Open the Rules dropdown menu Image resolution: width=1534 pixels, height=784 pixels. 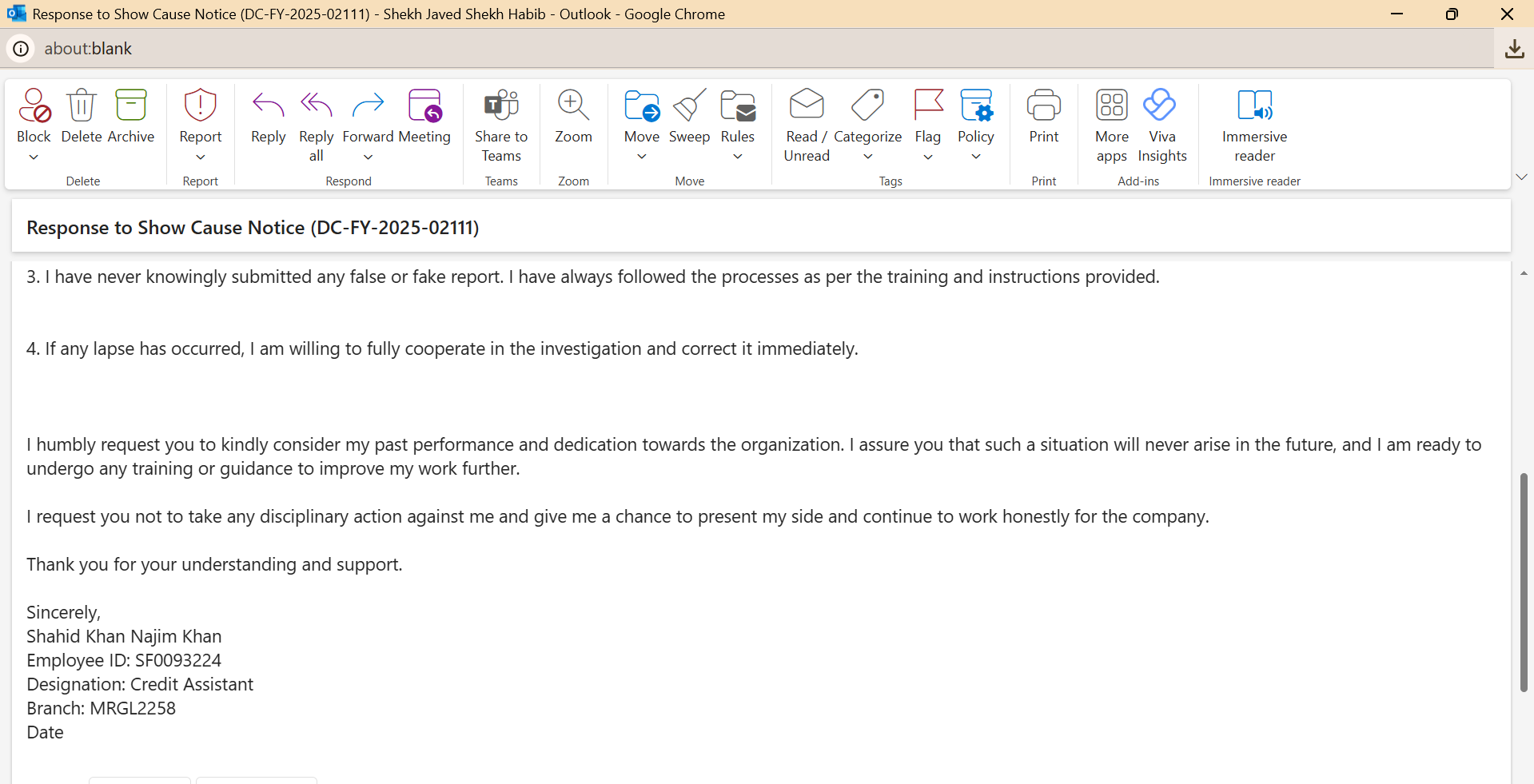click(737, 157)
